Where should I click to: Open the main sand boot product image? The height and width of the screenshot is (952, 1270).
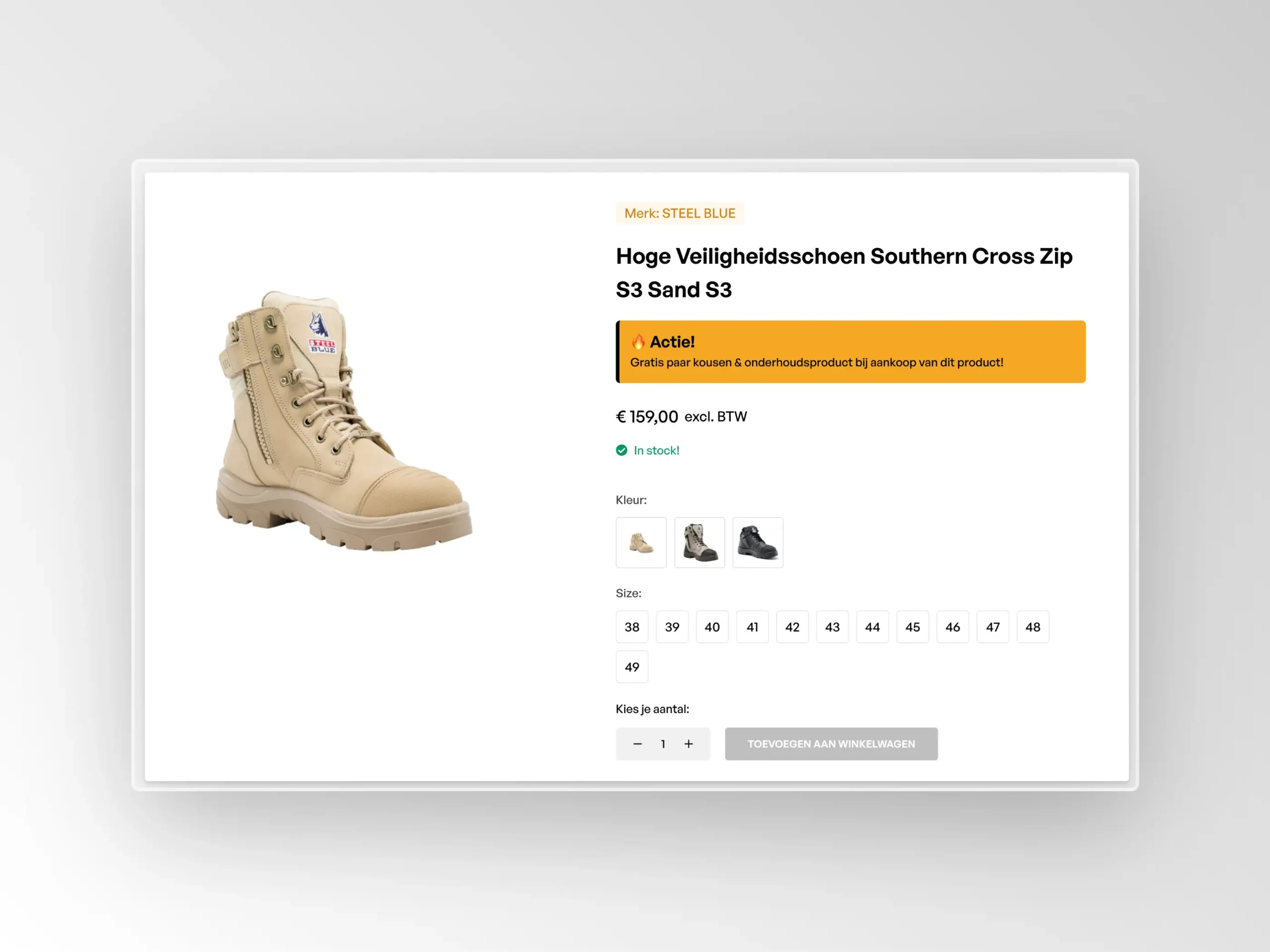point(343,422)
